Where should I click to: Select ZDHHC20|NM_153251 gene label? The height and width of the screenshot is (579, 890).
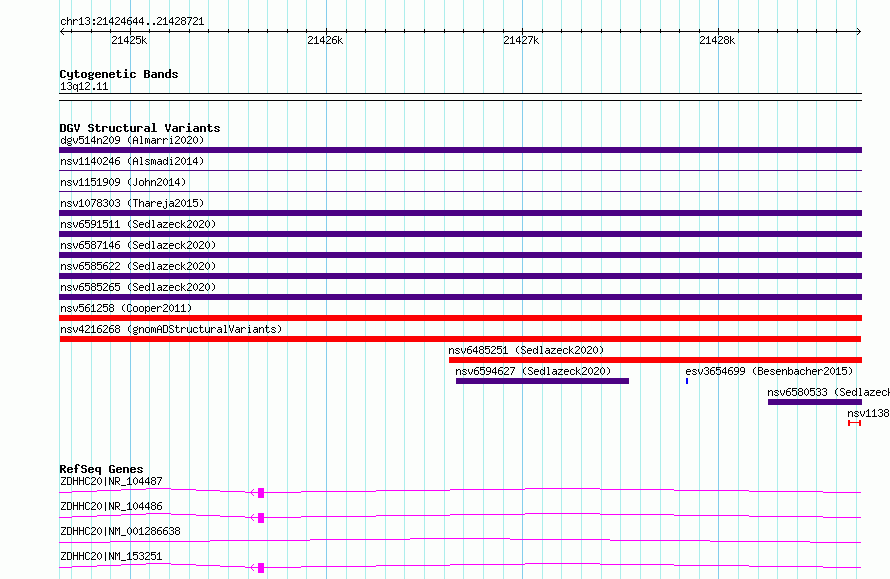pyautogui.click(x=111, y=556)
